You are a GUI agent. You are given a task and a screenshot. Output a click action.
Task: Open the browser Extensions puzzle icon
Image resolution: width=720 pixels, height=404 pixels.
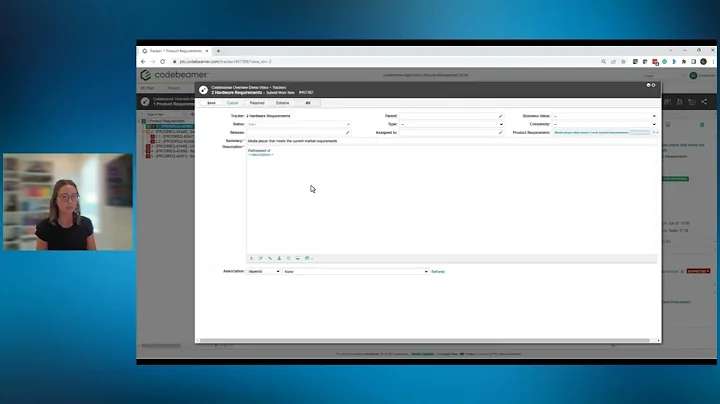[x=684, y=62]
